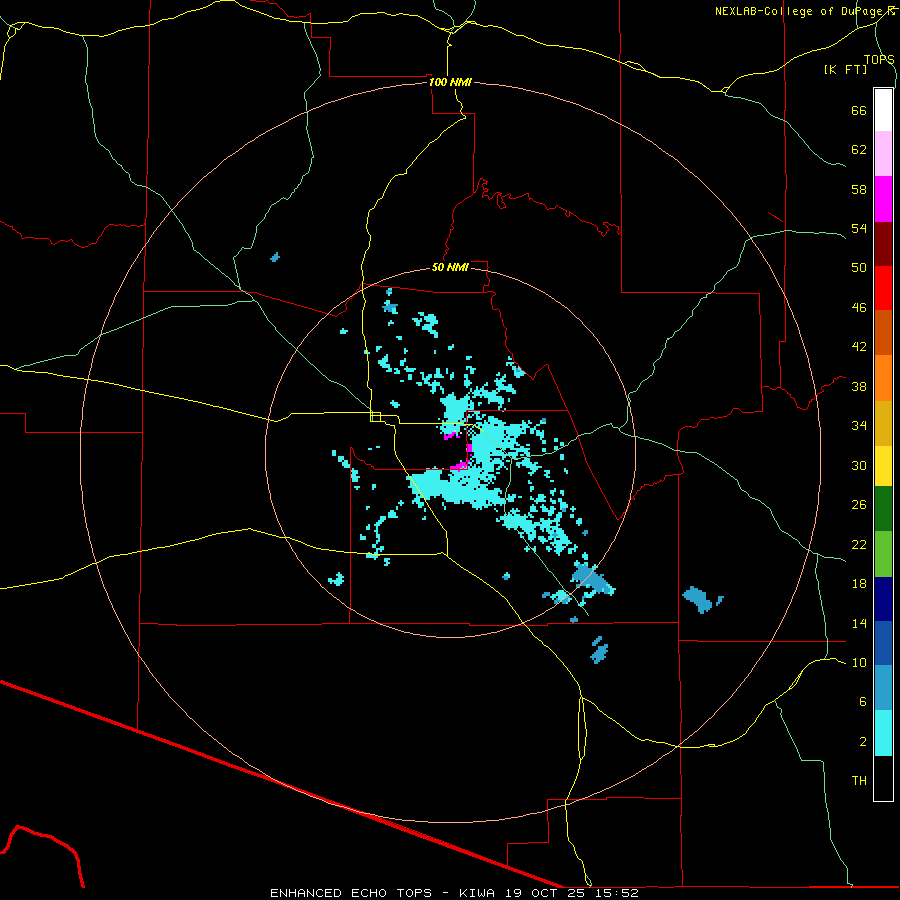Screen dimensions: 900x900
Task: Click the medium blue 18 kft swatch
Action: point(883,643)
